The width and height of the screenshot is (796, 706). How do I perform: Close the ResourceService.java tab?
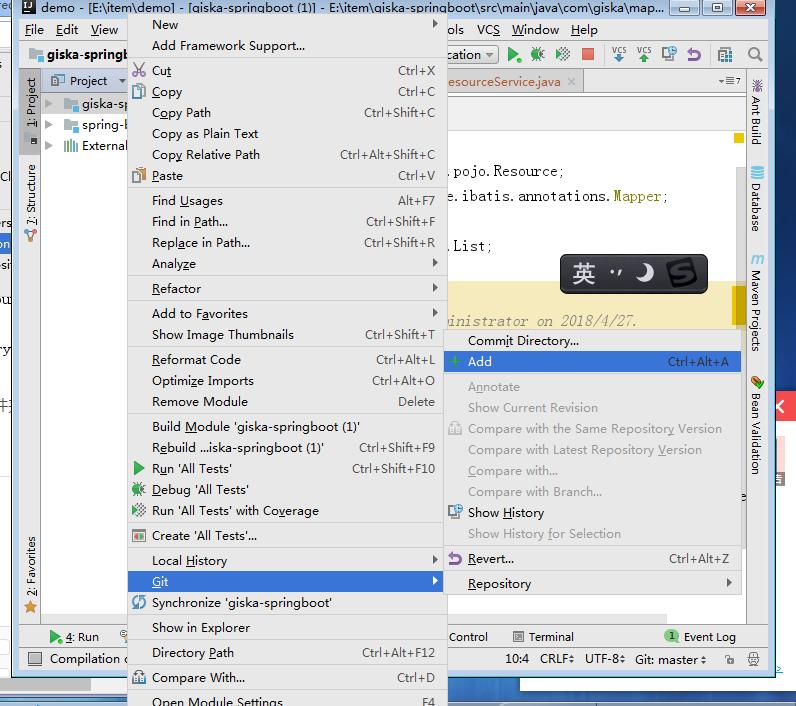point(572,82)
